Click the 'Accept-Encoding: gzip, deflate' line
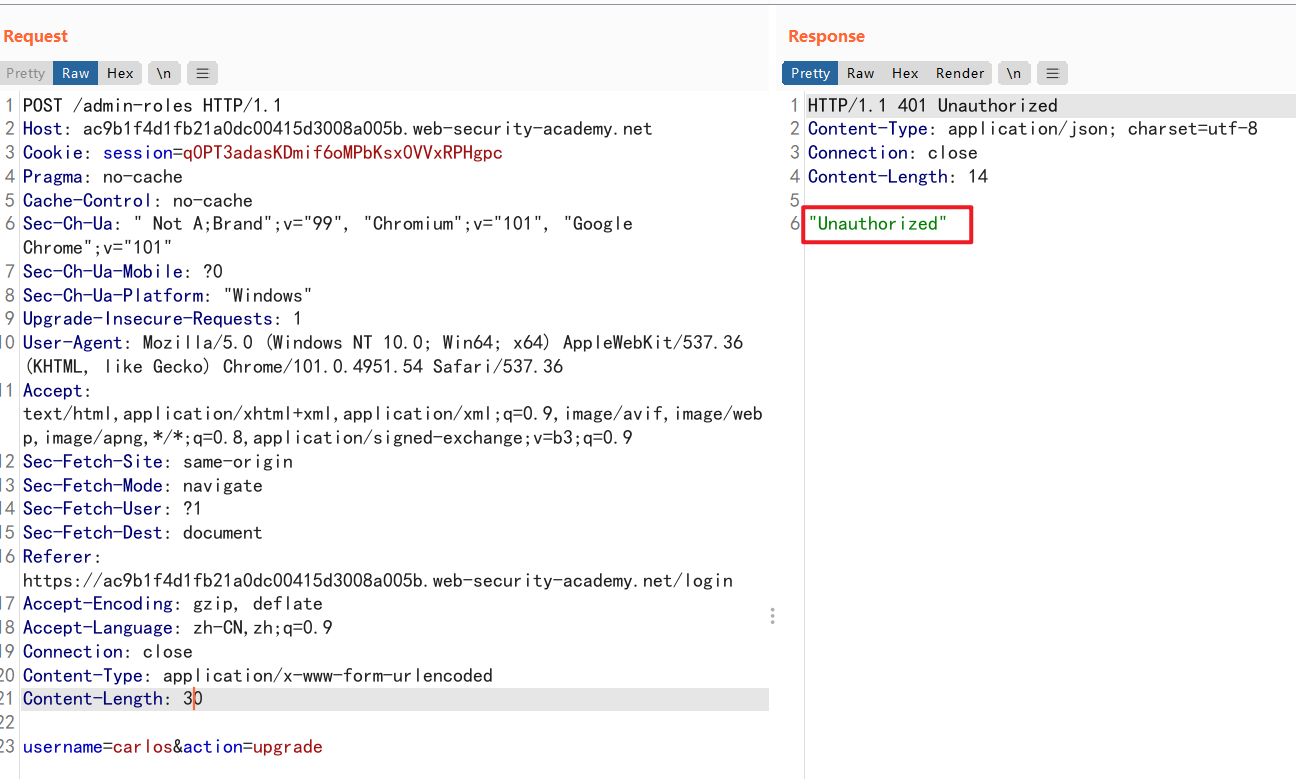 pos(173,603)
